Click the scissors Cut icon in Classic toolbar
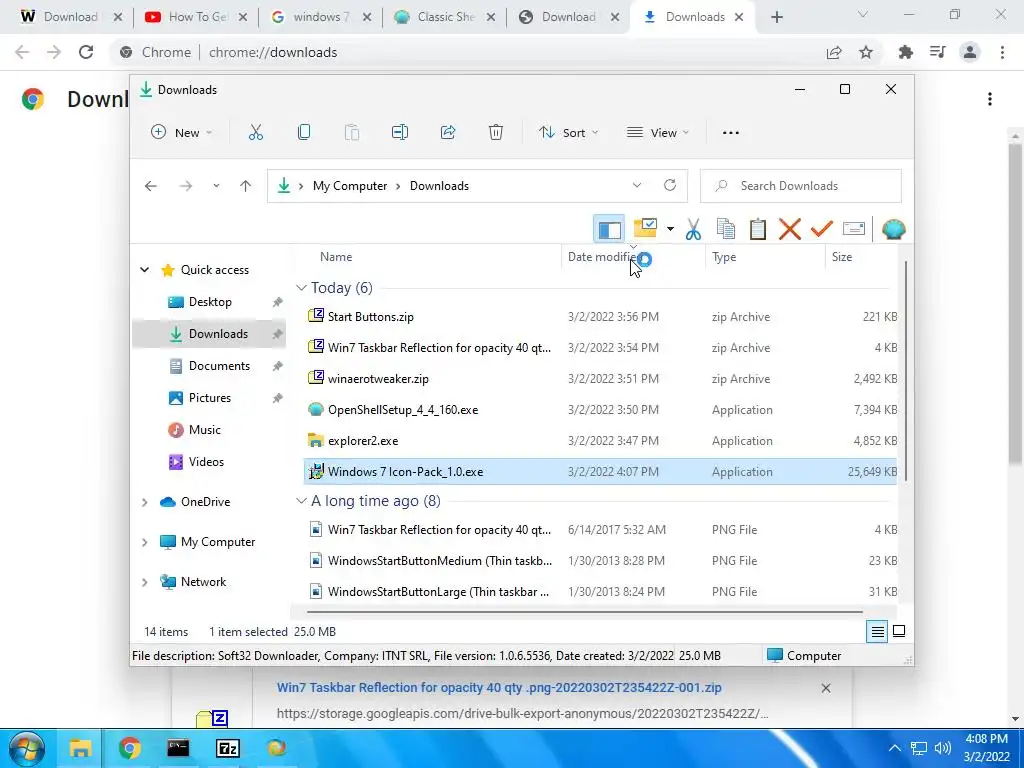 tap(694, 229)
